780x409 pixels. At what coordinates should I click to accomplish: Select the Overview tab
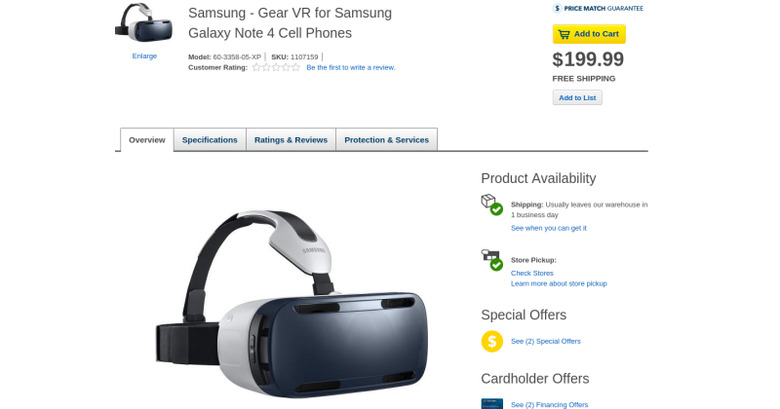[147, 140]
